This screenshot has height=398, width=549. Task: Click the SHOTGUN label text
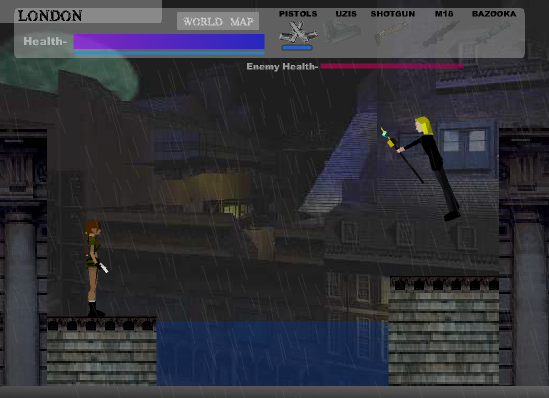[x=393, y=14]
